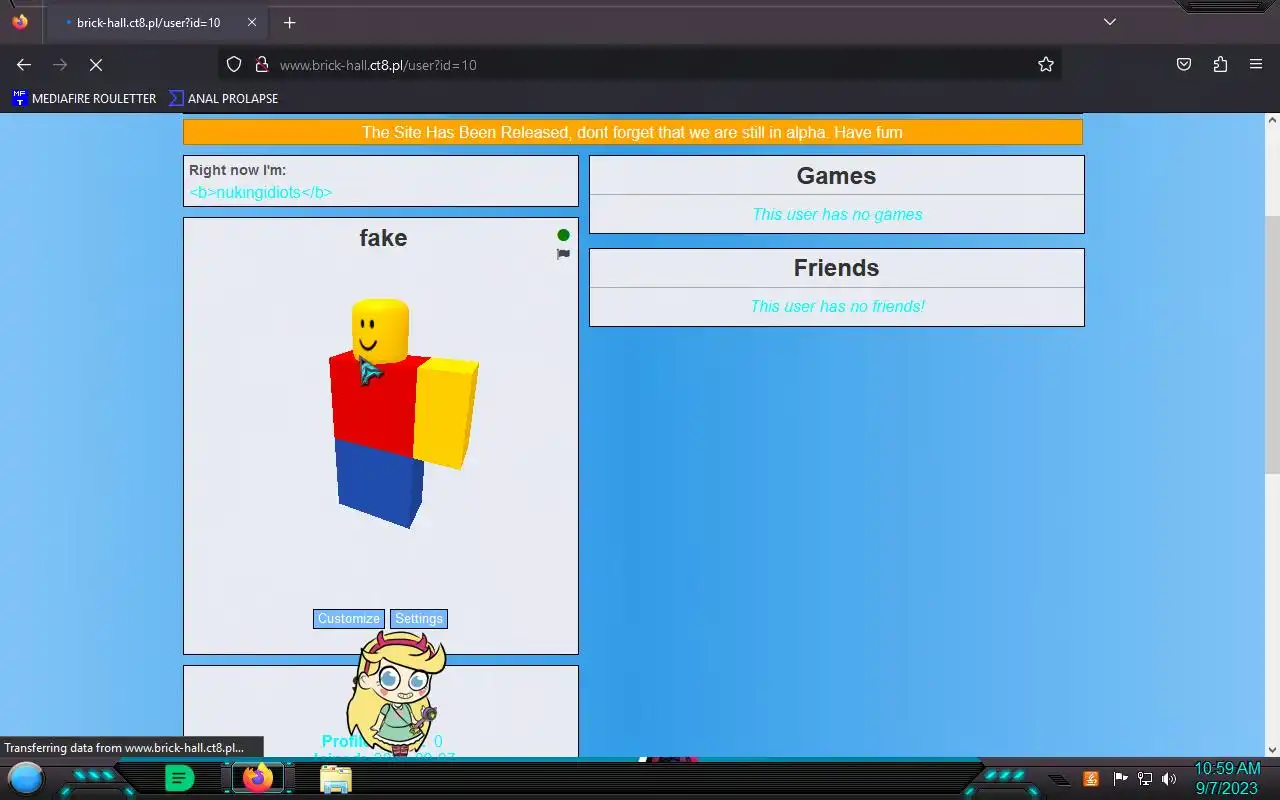Viewport: 1280px width, 800px height.
Task: Open a new browser tab
Action: (289, 22)
